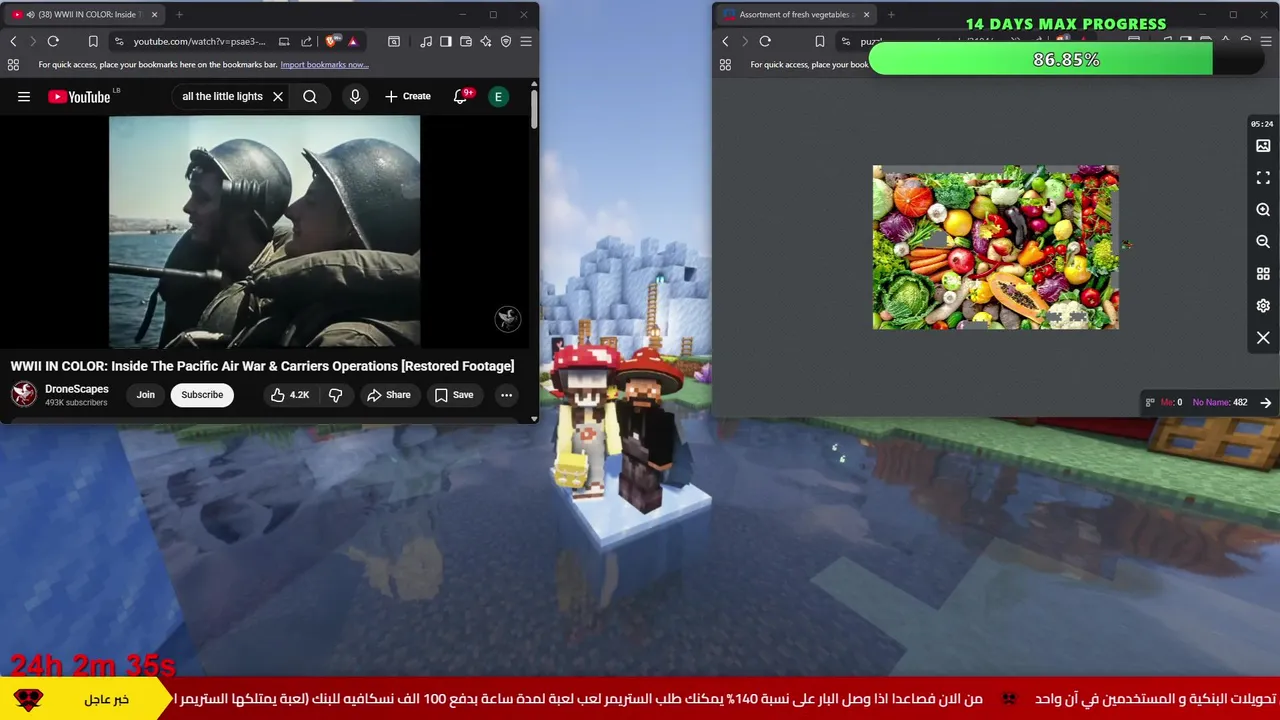Open apps grid on YouTube window bookmarks bar

click(x=13, y=64)
